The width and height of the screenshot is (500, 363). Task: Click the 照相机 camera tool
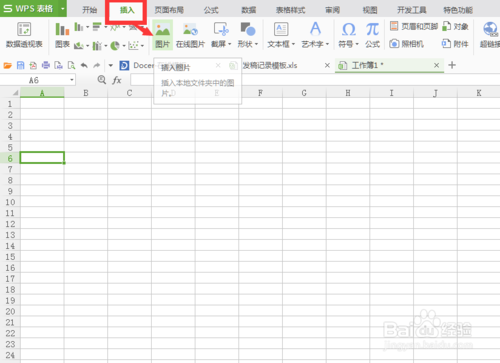pyautogui.click(x=407, y=44)
